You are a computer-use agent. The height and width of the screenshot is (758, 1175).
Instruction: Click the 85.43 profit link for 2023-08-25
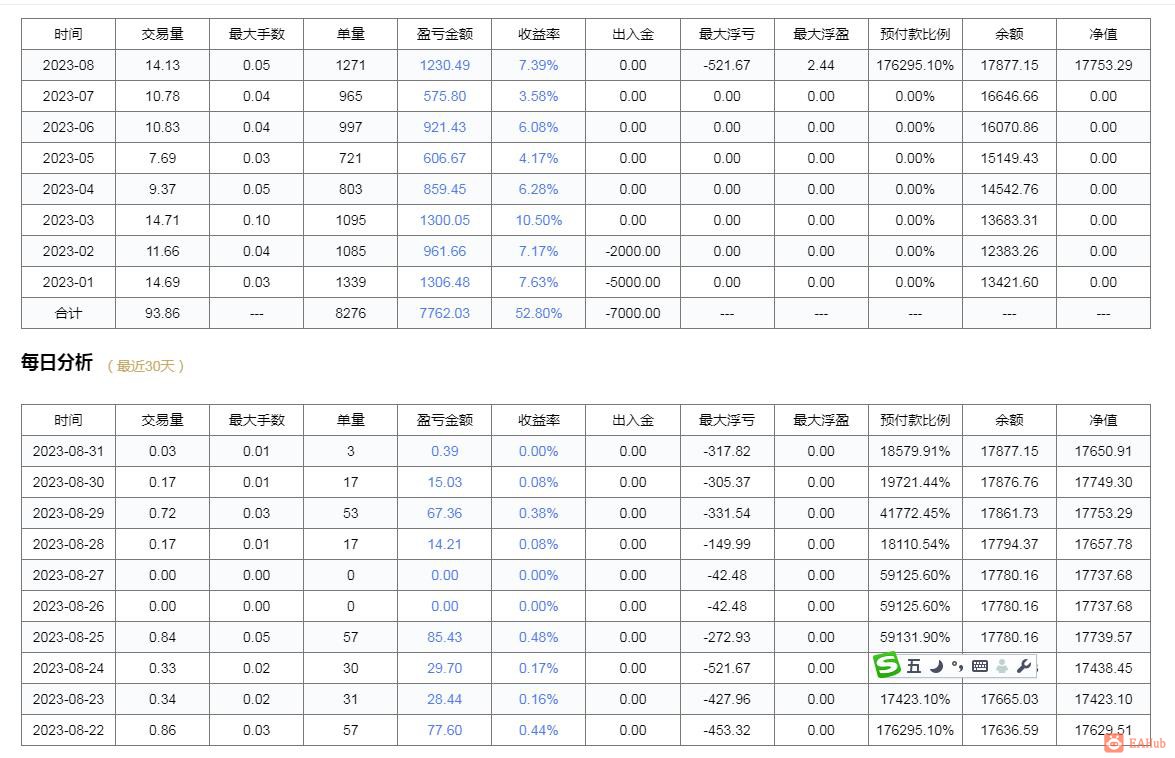pyautogui.click(x=444, y=637)
